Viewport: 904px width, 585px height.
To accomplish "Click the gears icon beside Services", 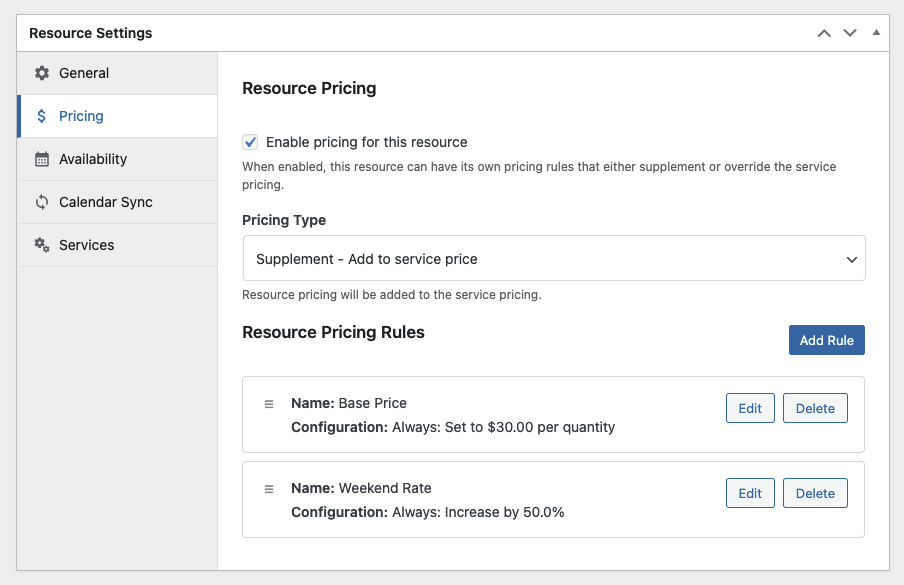I will click(42, 245).
